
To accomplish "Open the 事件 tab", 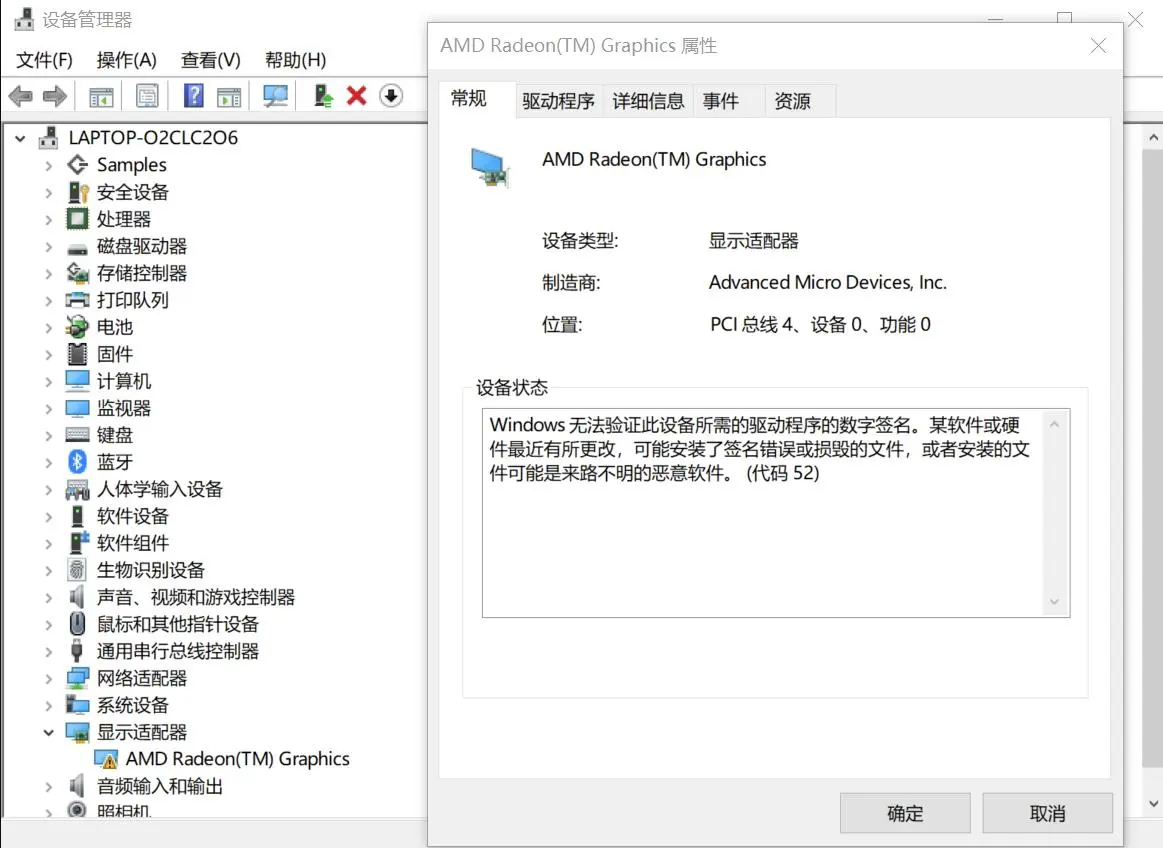I will (x=720, y=101).
